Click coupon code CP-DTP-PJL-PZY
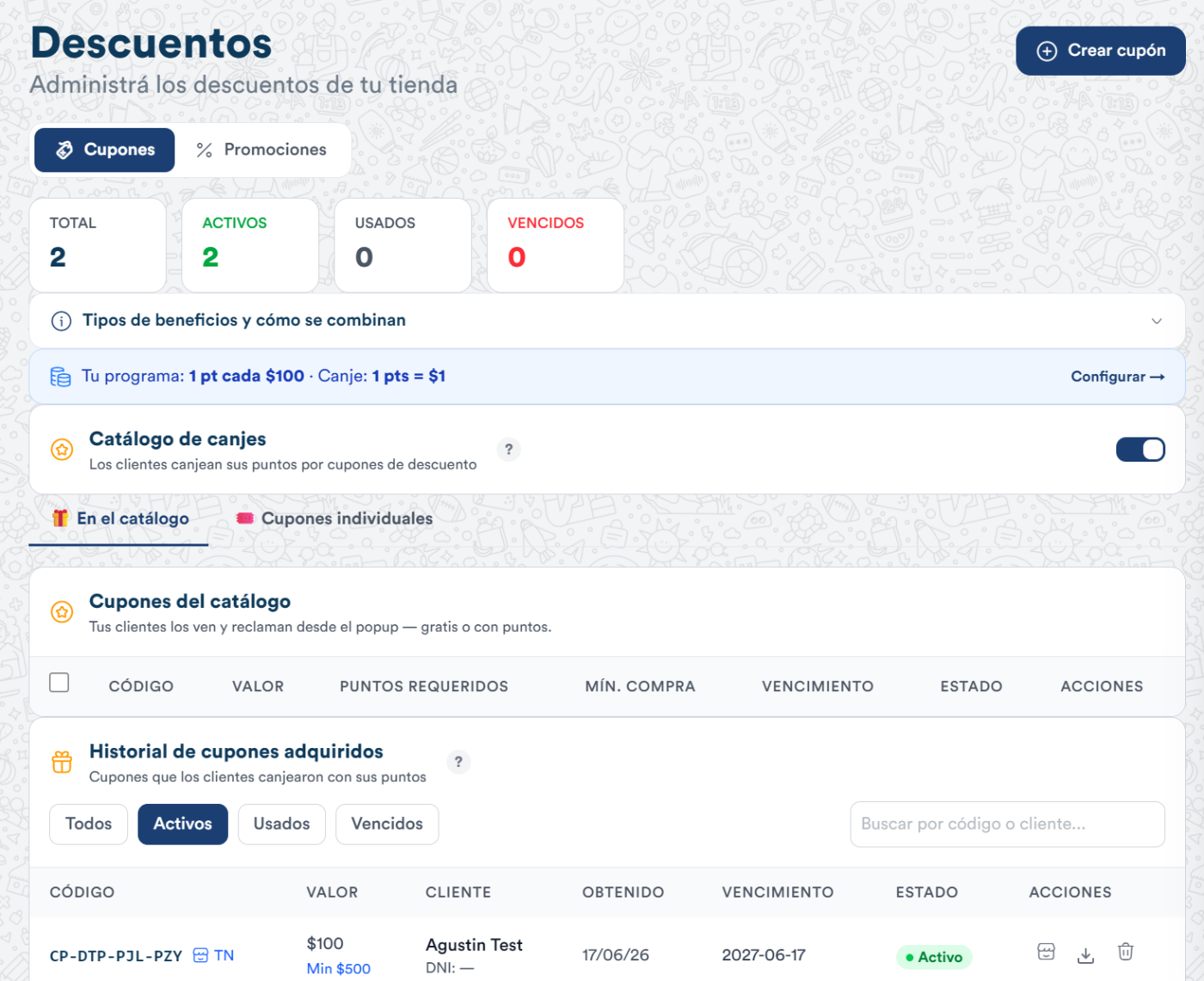 click(116, 956)
